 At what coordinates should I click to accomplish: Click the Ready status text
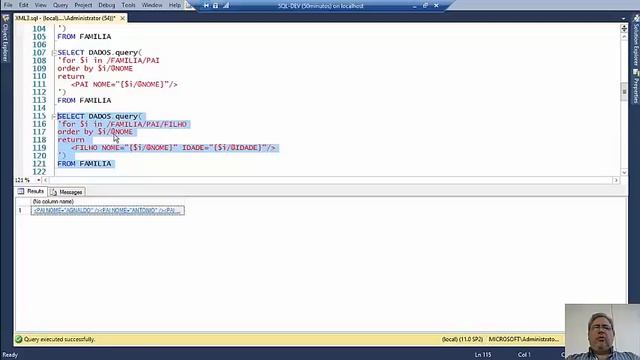[x=10, y=355]
